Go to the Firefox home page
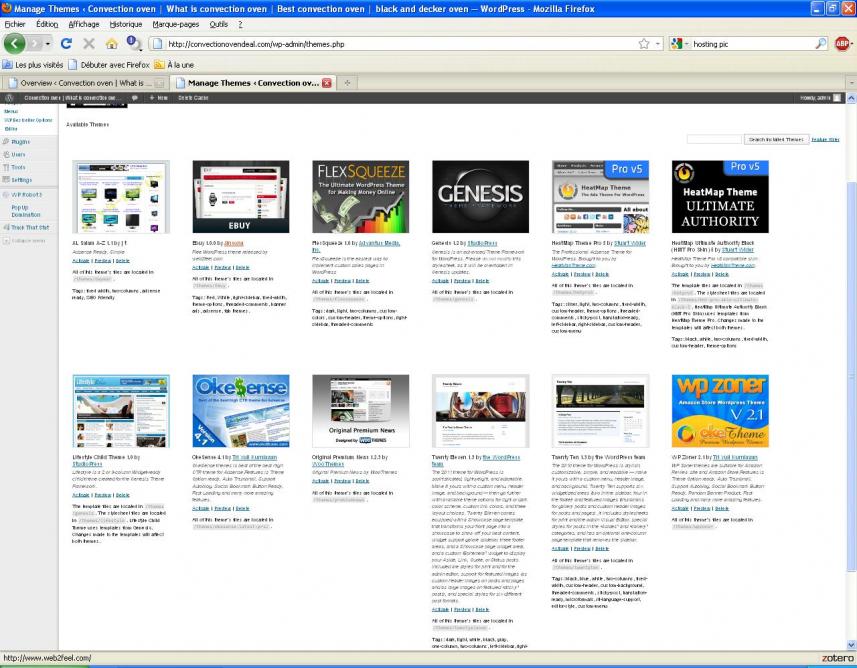This screenshot has height=668, width=857. (111, 44)
